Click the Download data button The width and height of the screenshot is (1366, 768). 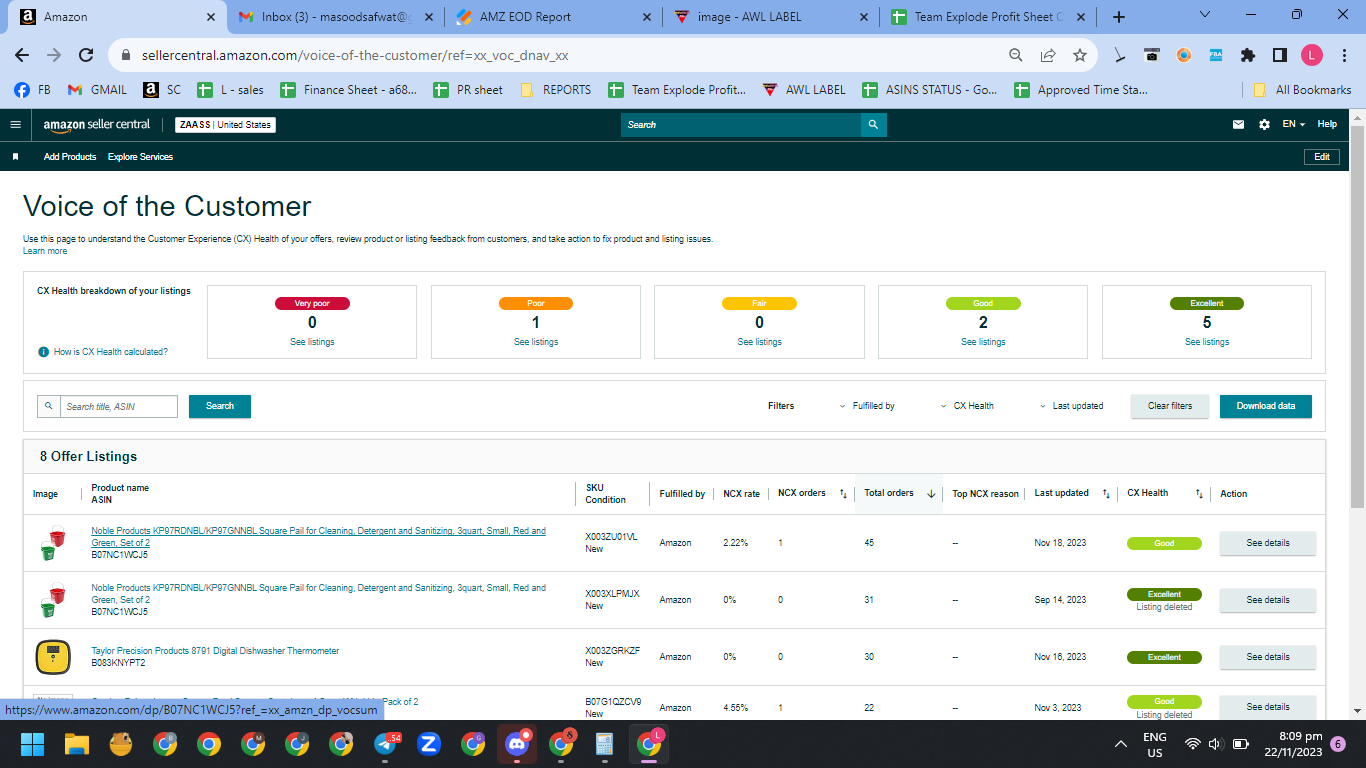coord(1266,406)
